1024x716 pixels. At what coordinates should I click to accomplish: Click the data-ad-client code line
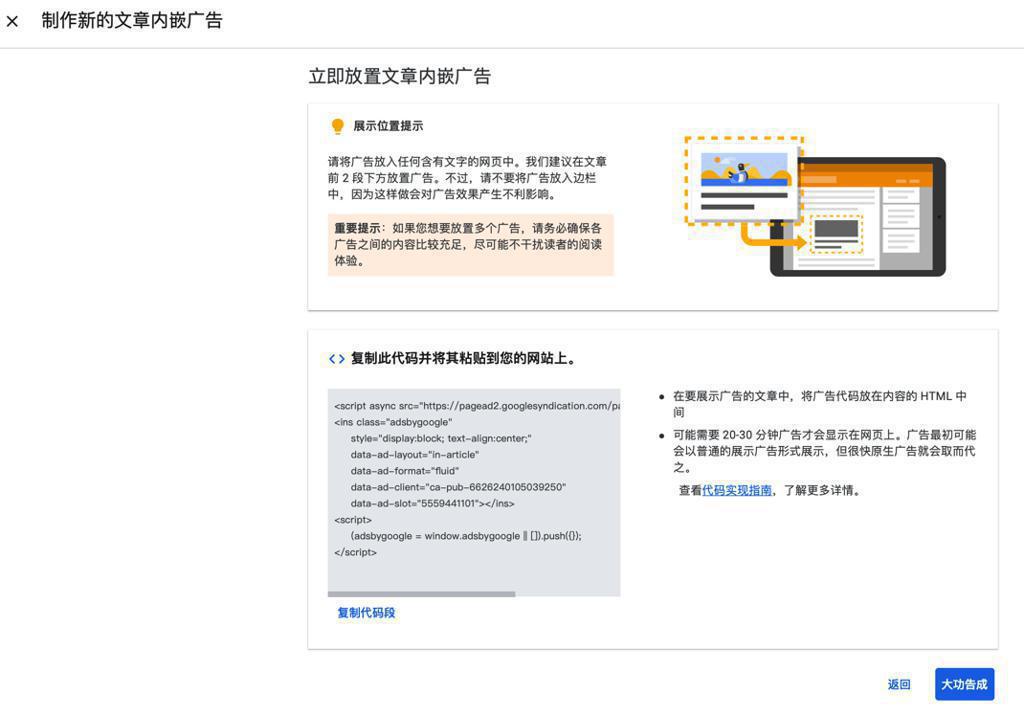point(458,487)
